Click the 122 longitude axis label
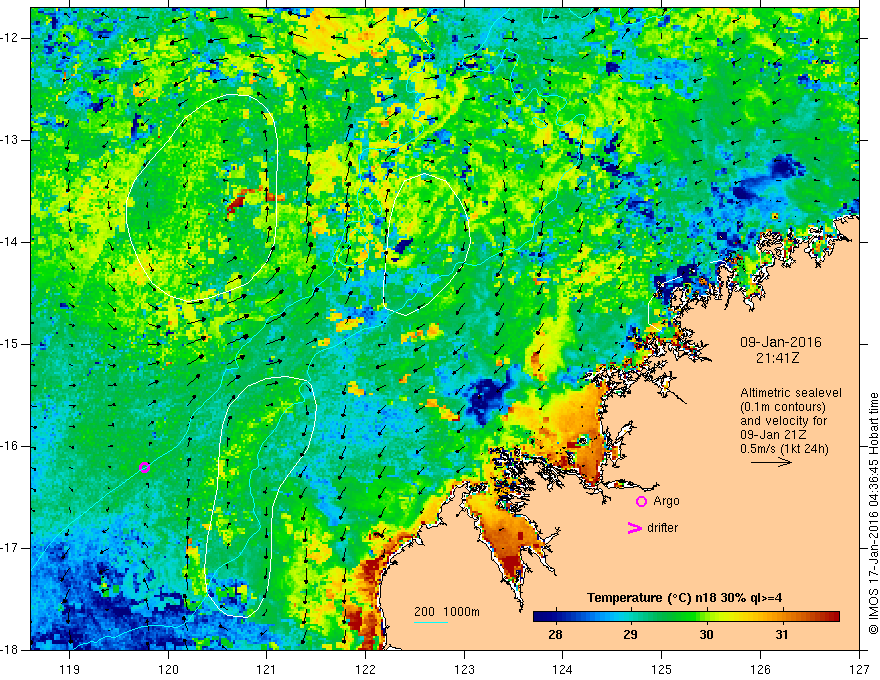 click(x=365, y=669)
